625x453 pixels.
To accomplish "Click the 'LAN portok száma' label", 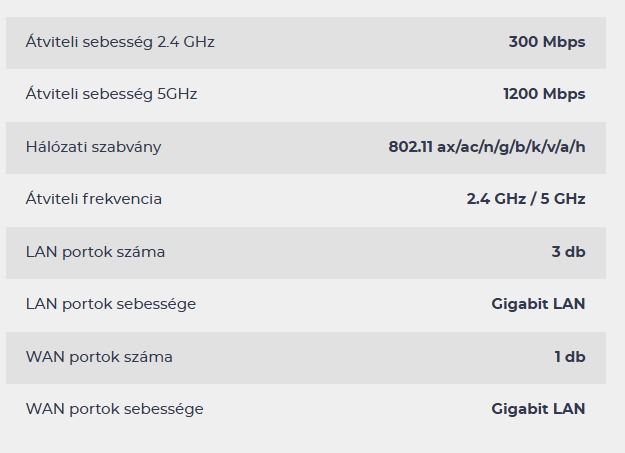I will tap(95, 252).
